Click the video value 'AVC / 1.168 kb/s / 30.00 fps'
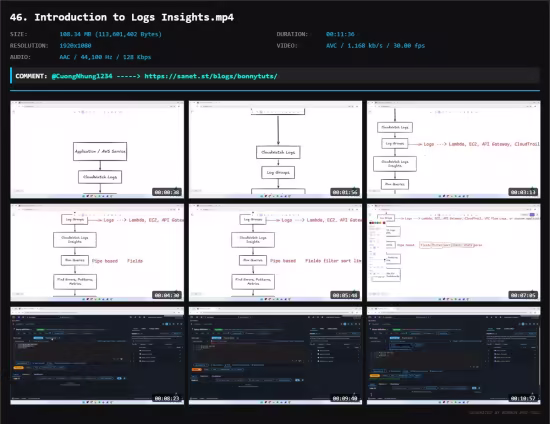 375,46
